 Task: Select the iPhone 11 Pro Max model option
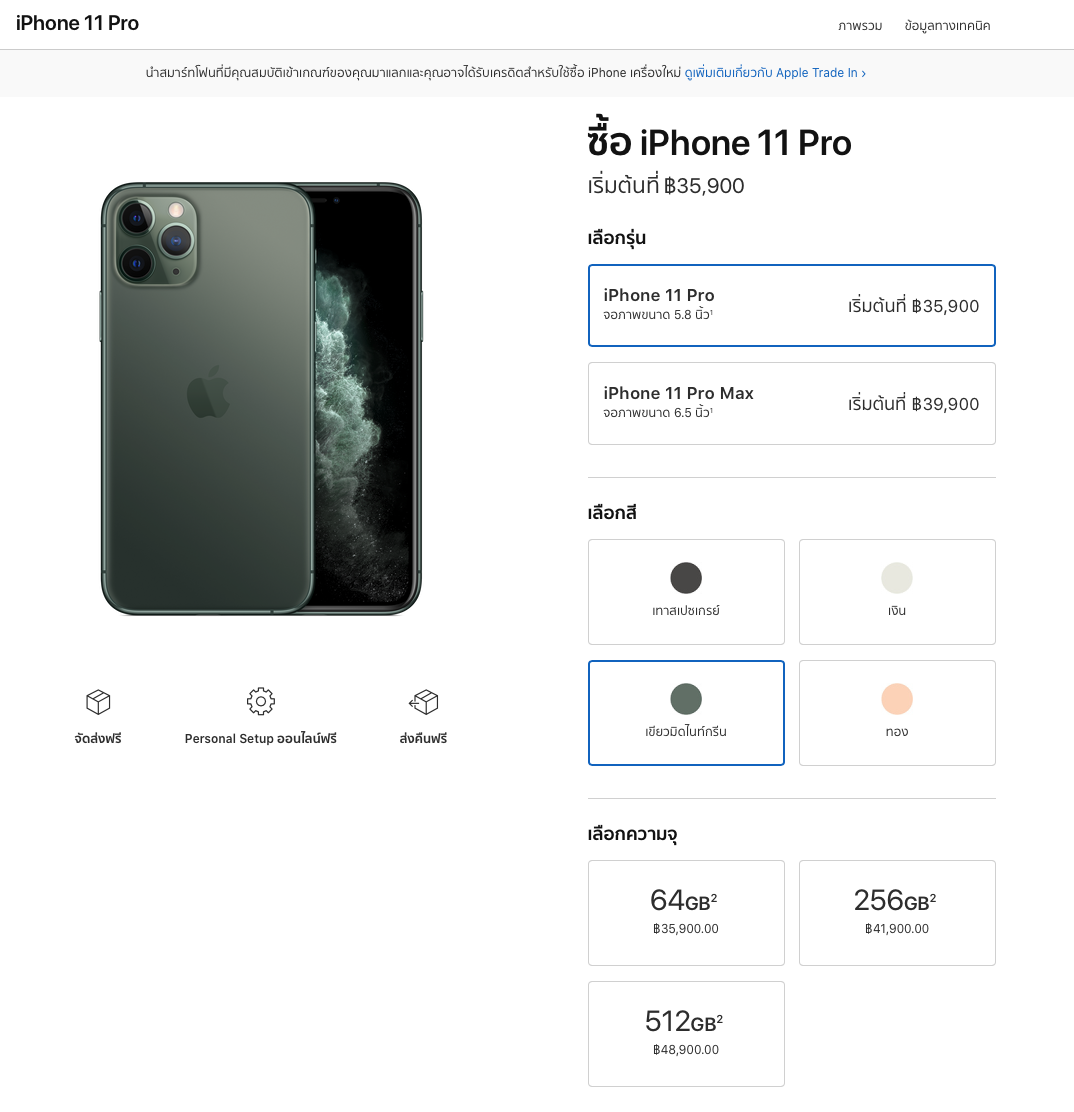pos(791,403)
